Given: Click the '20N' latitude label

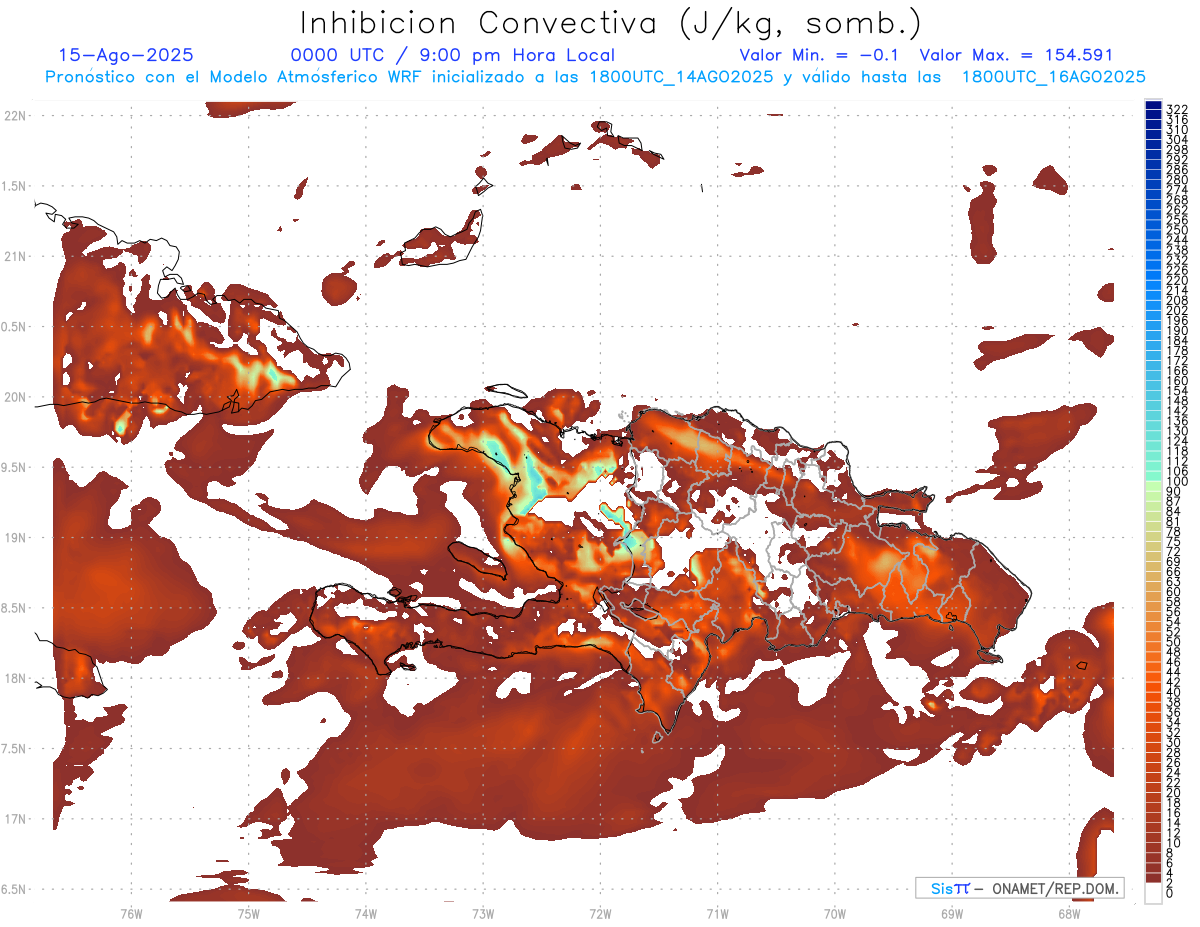Looking at the screenshot, I should tap(14, 397).
